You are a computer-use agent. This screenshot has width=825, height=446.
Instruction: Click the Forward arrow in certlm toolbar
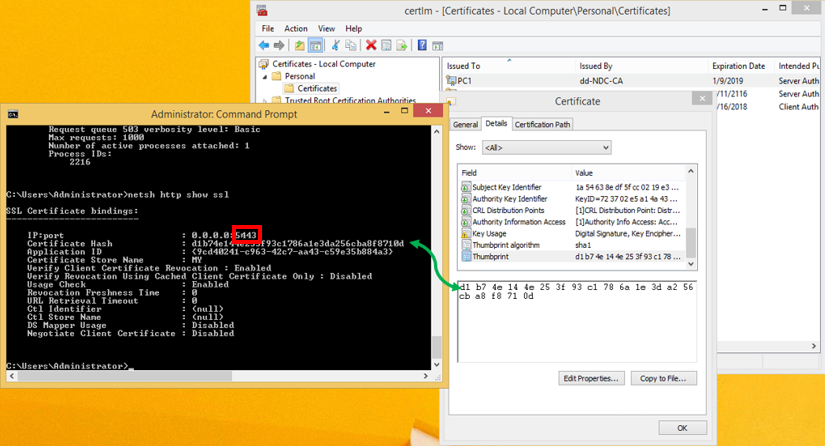(x=279, y=45)
